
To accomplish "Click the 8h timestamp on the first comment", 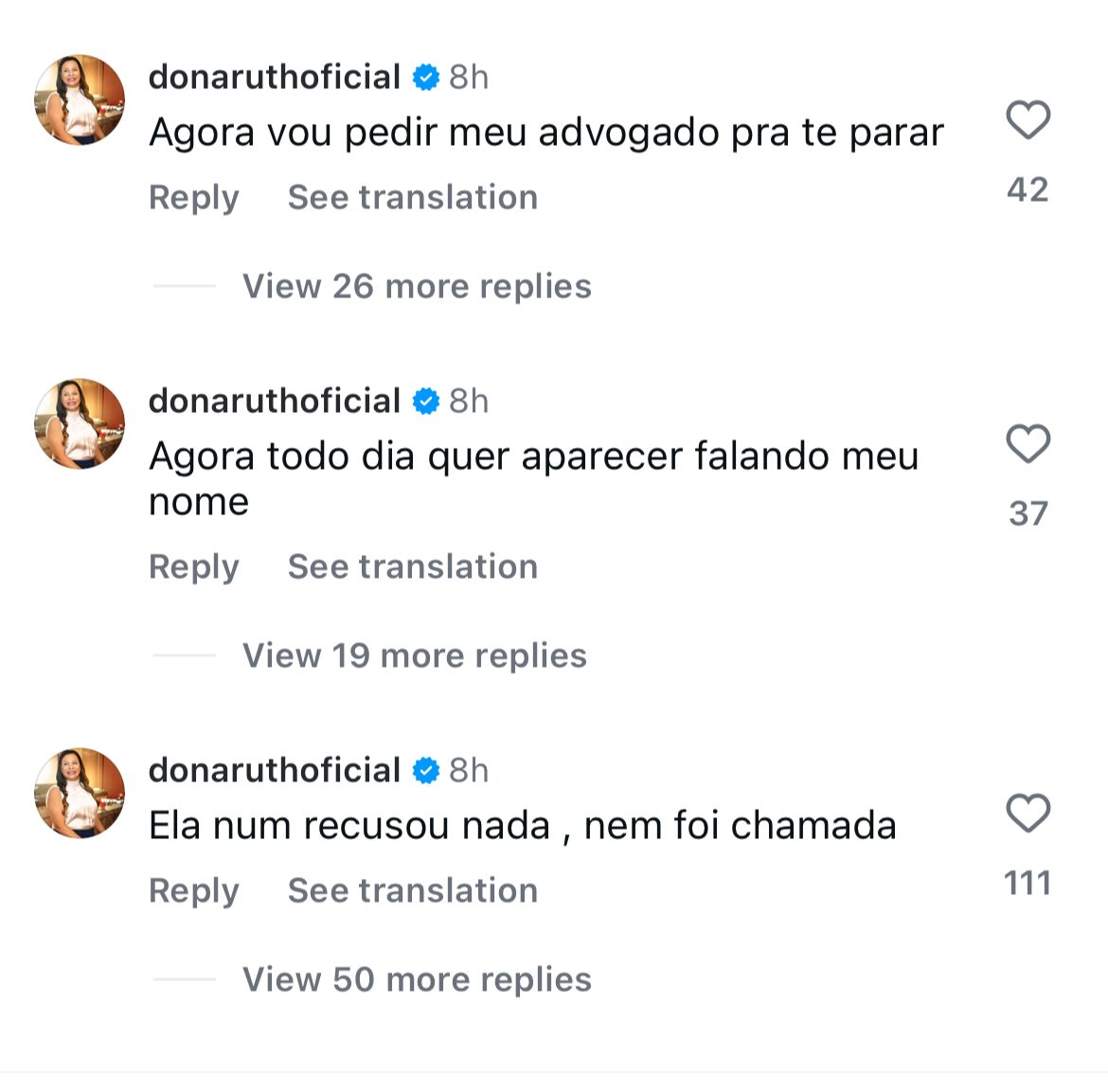I will tap(469, 78).
